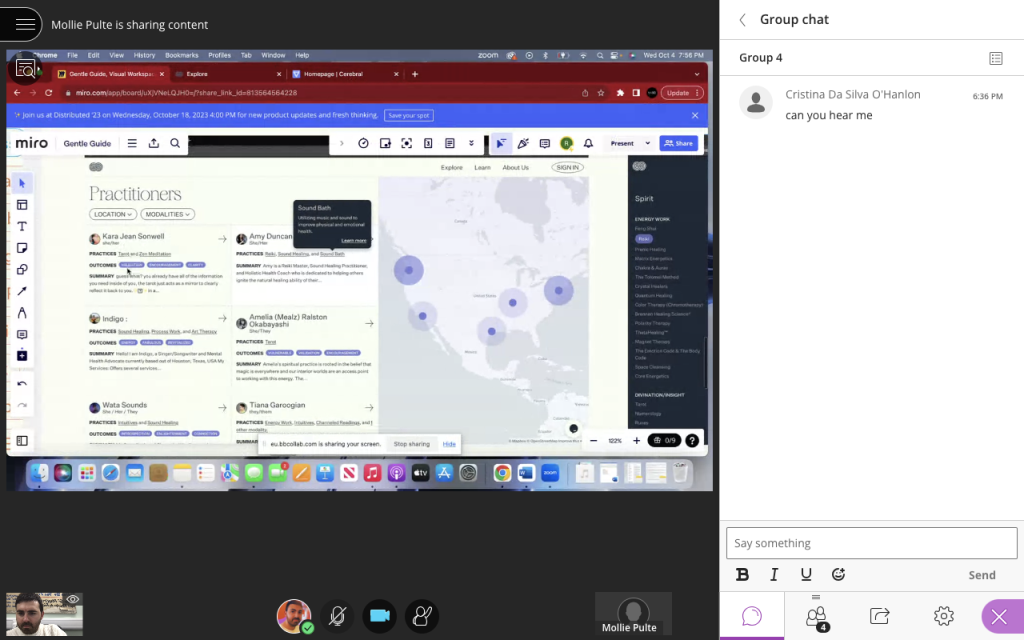Image resolution: width=1024 pixels, height=640 pixels.
Task: Toggle hide collaborators' cursors in Miro
Action: [x=501, y=143]
